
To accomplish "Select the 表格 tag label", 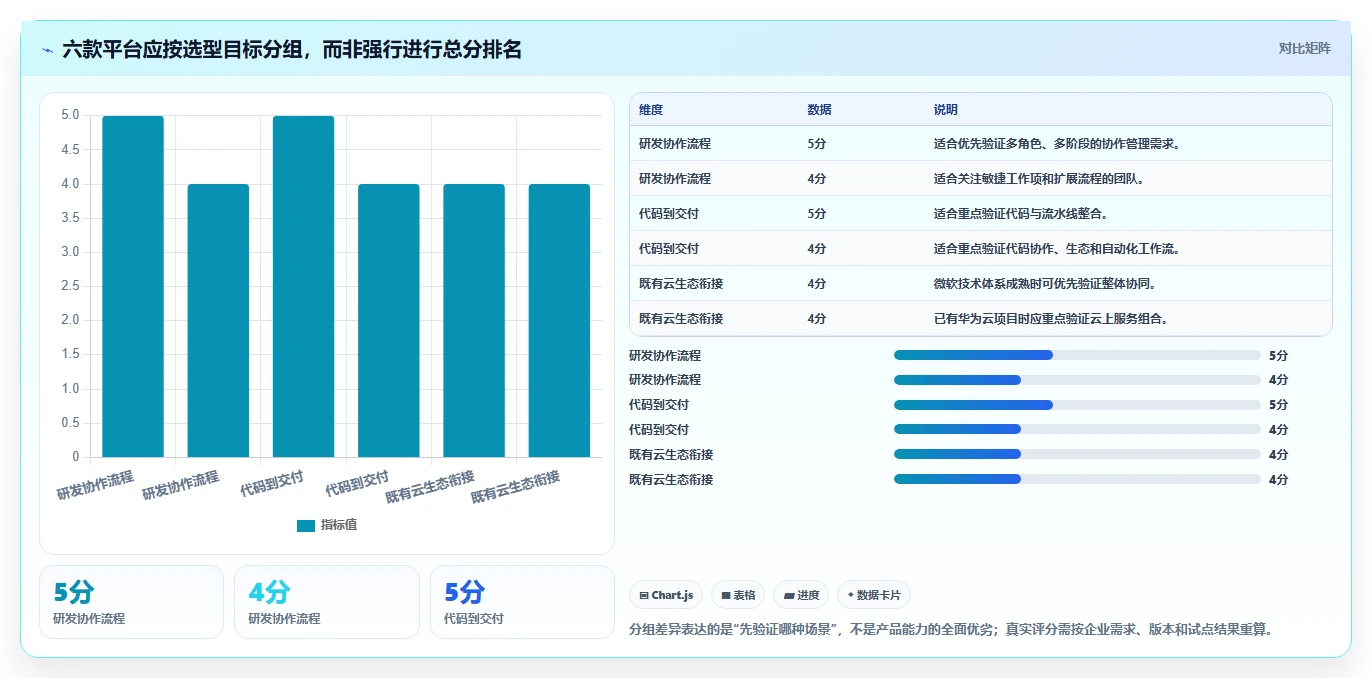I will pyautogui.click(x=744, y=595).
